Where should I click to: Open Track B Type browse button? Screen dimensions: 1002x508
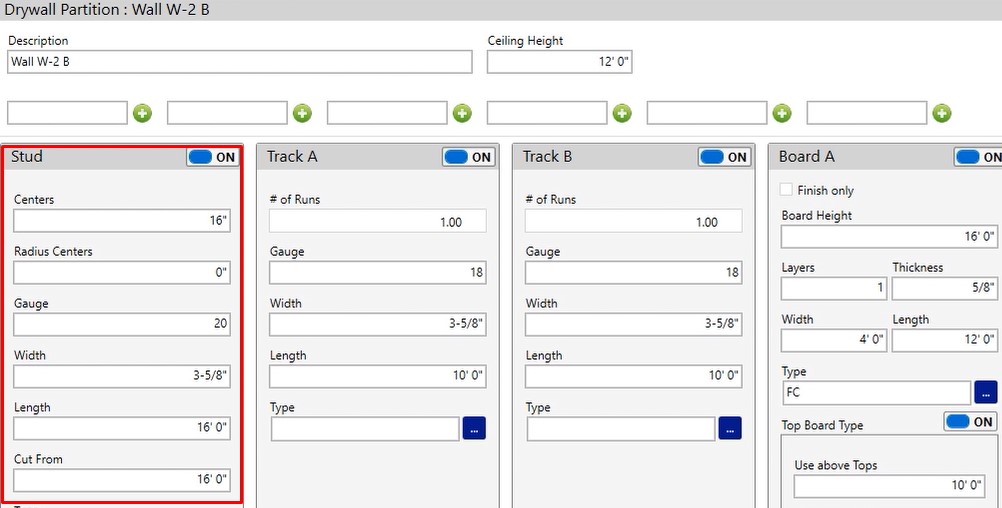pos(730,428)
